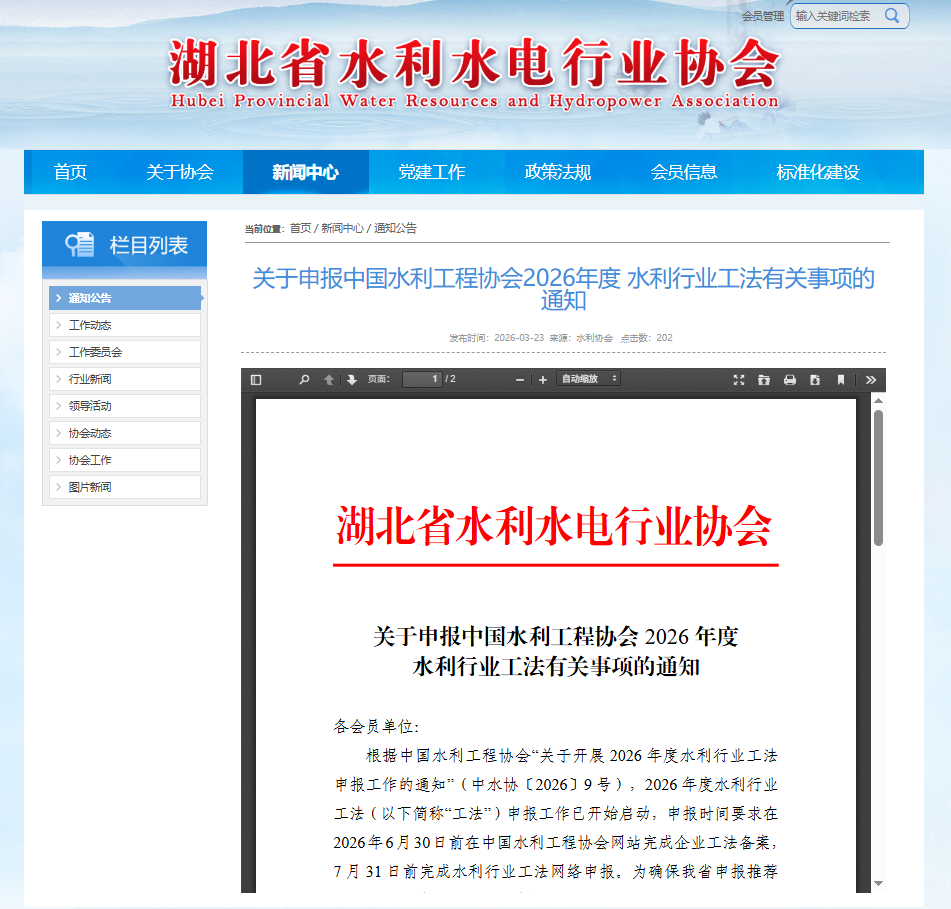Expand the PDF more tools menu
Image resolution: width=951 pixels, height=909 pixels.
click(871, 380)
